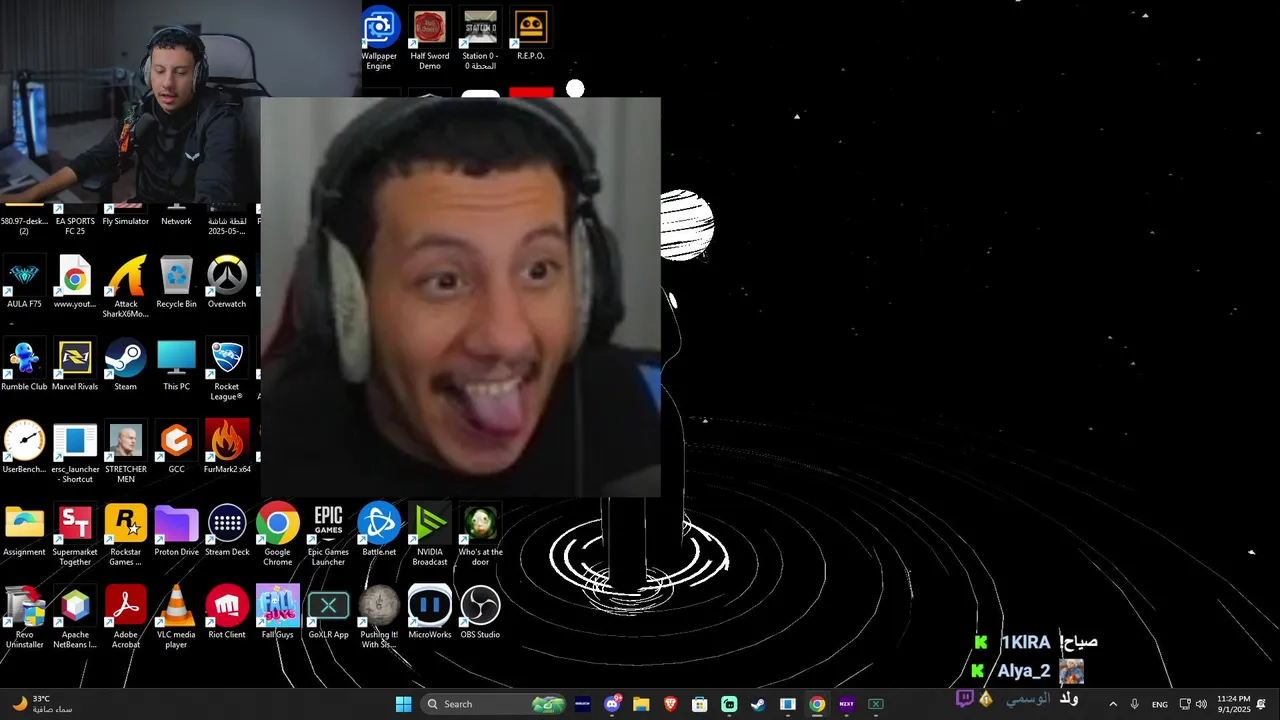Open notifications bell icon
The height and width of the screenshot is (720, 1280).
tap(1261, 704)
